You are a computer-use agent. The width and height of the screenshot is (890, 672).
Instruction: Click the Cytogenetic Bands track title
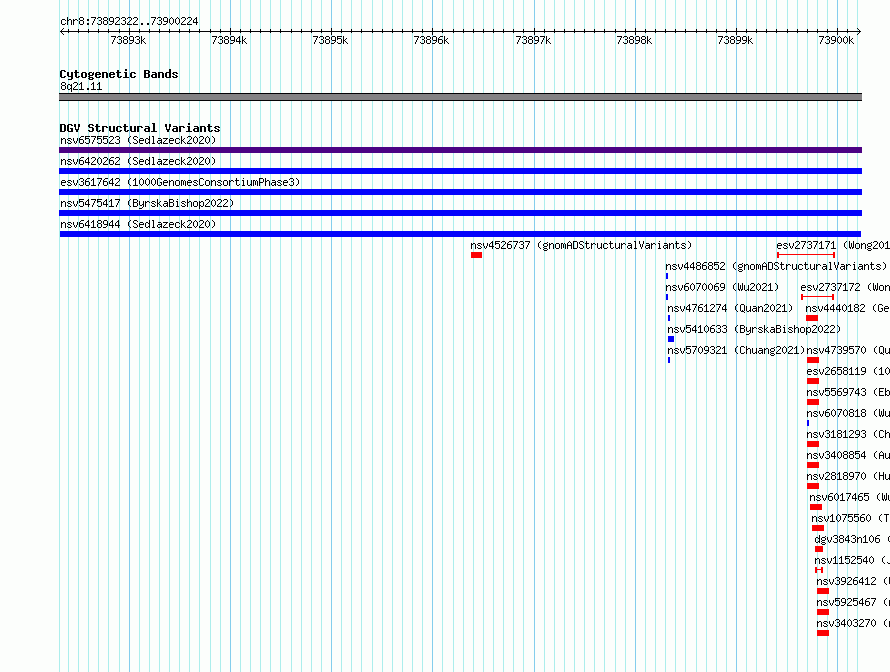click(119, 74)
